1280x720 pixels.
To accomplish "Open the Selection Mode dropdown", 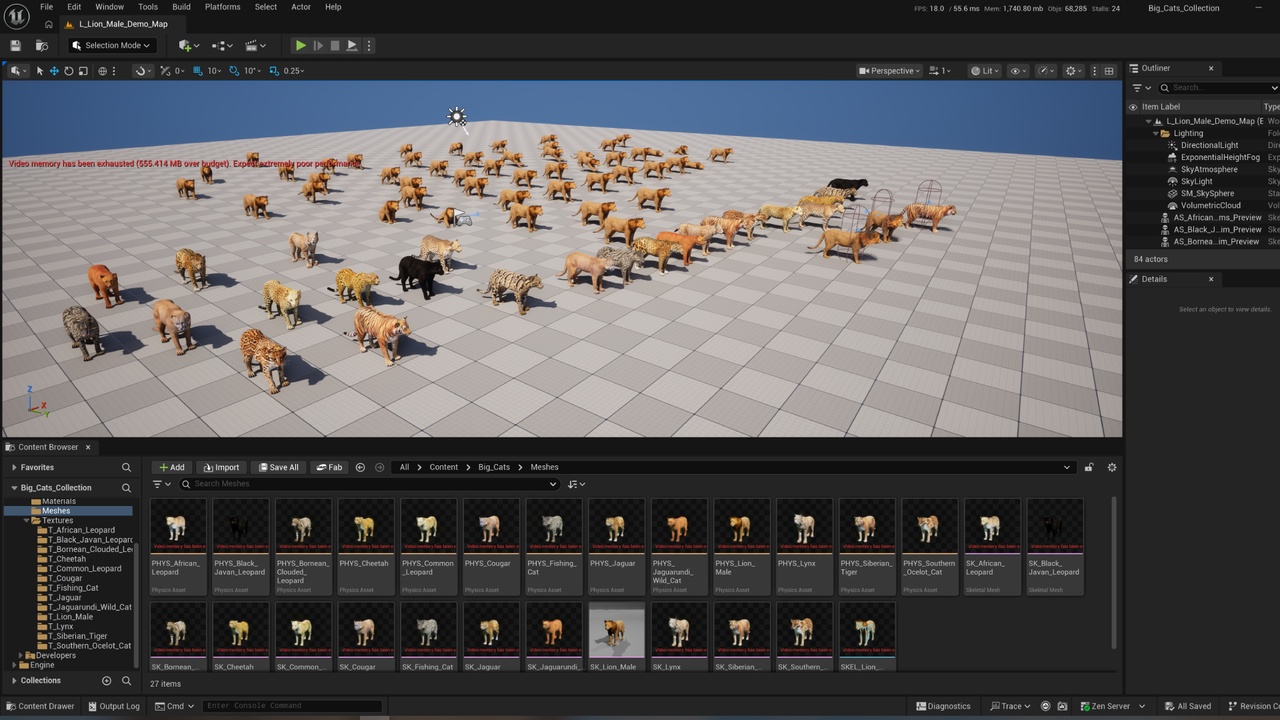I will (111, 45).
